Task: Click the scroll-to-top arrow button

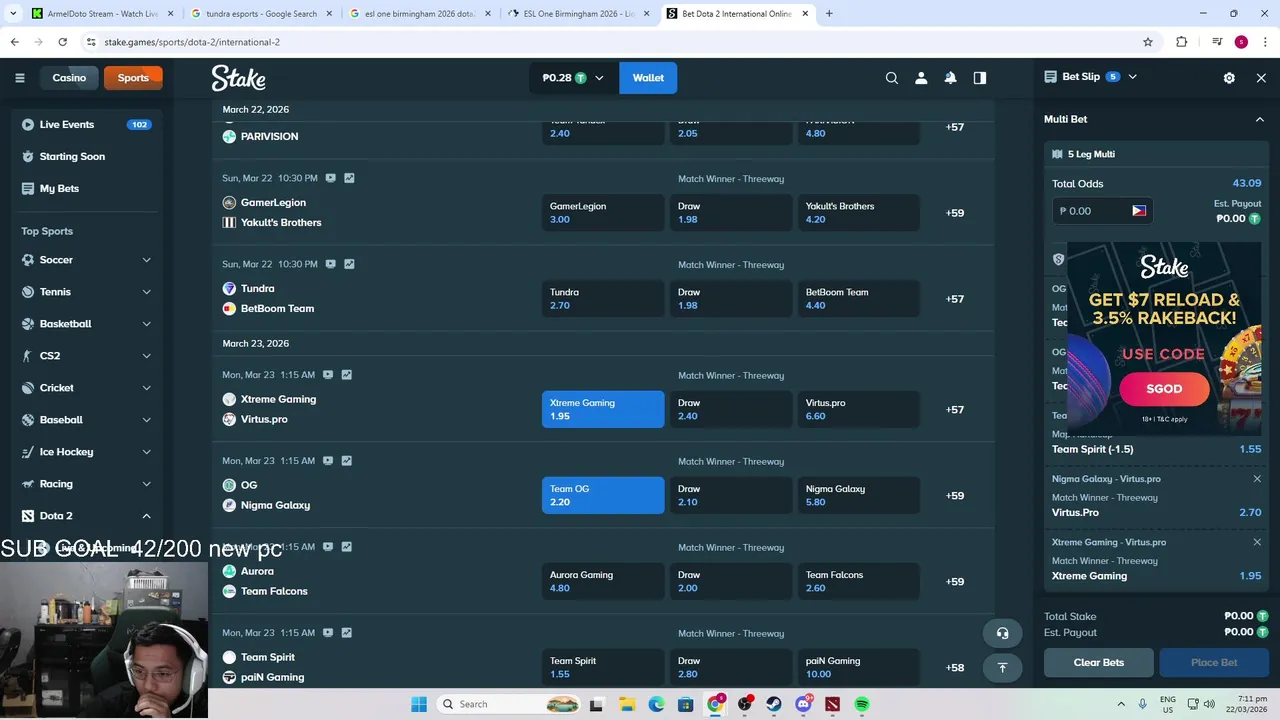Action: point(1002,667)
